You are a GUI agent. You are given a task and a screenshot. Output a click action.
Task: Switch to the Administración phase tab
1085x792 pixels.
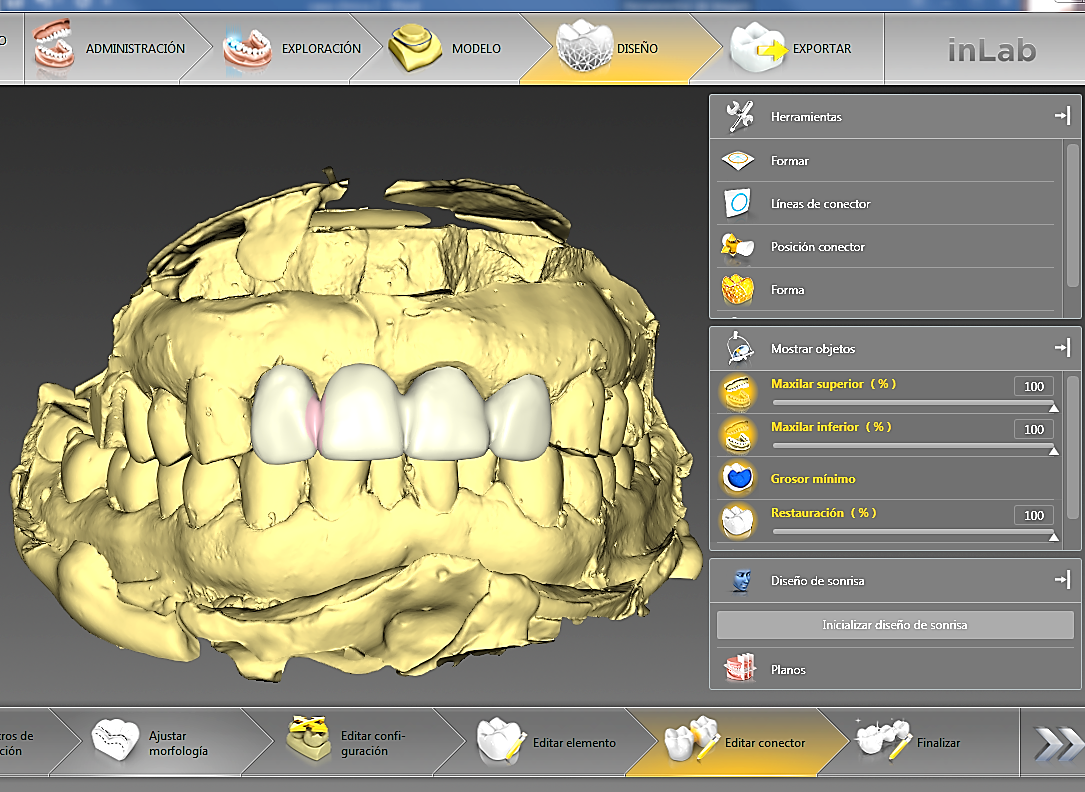pyautogui.click(x=118, y=48)
